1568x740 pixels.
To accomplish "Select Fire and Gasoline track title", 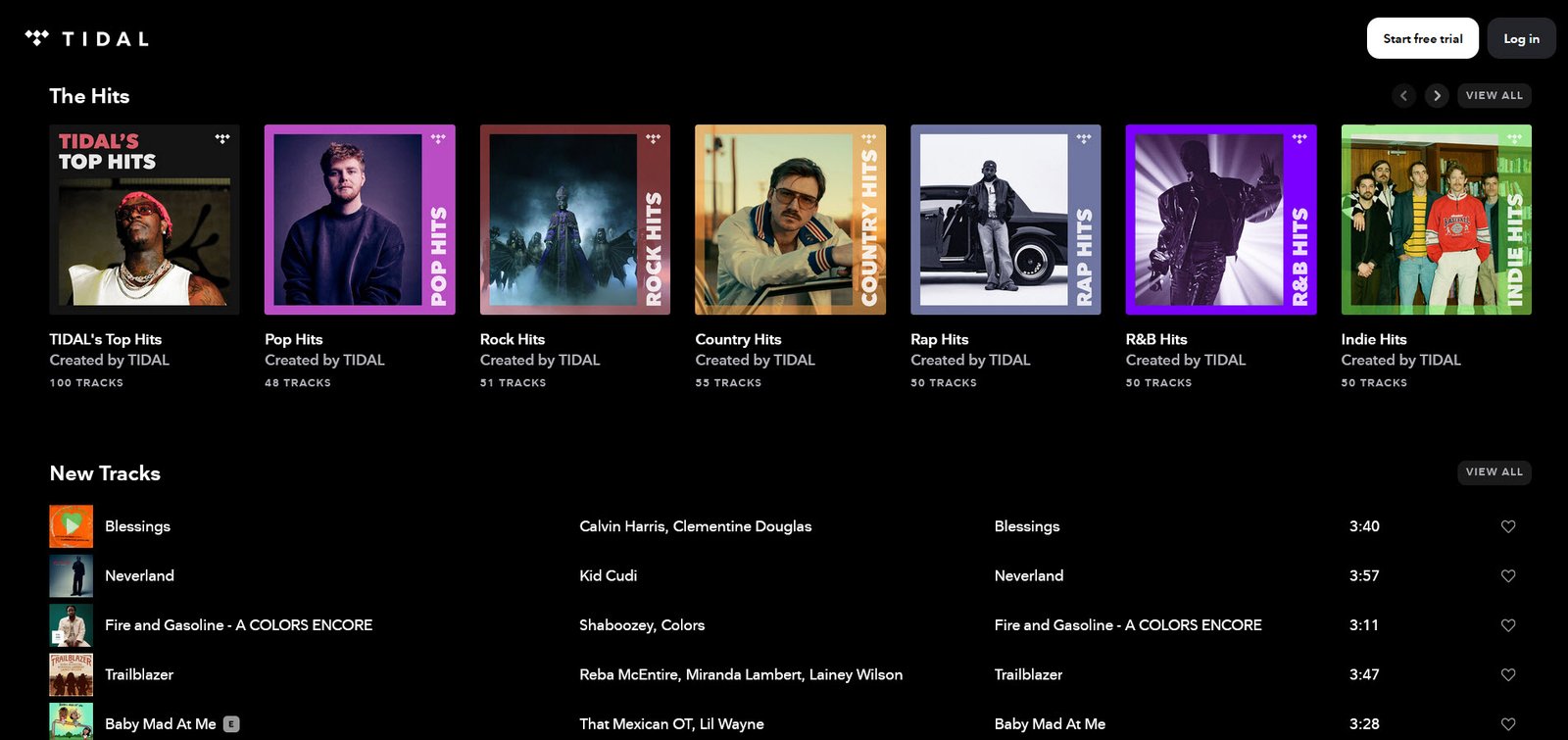I will (x=239, y=625).
